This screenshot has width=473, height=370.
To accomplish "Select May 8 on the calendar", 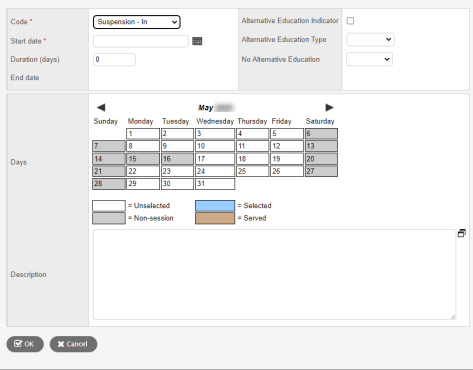I will pyautogui.click(x=143, y=146).
